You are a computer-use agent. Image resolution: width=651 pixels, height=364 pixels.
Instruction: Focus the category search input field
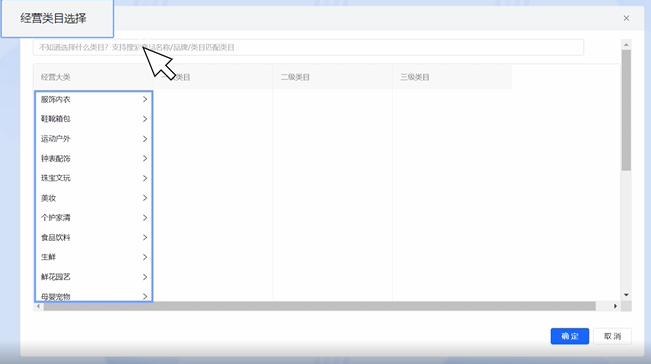[308, 47]
